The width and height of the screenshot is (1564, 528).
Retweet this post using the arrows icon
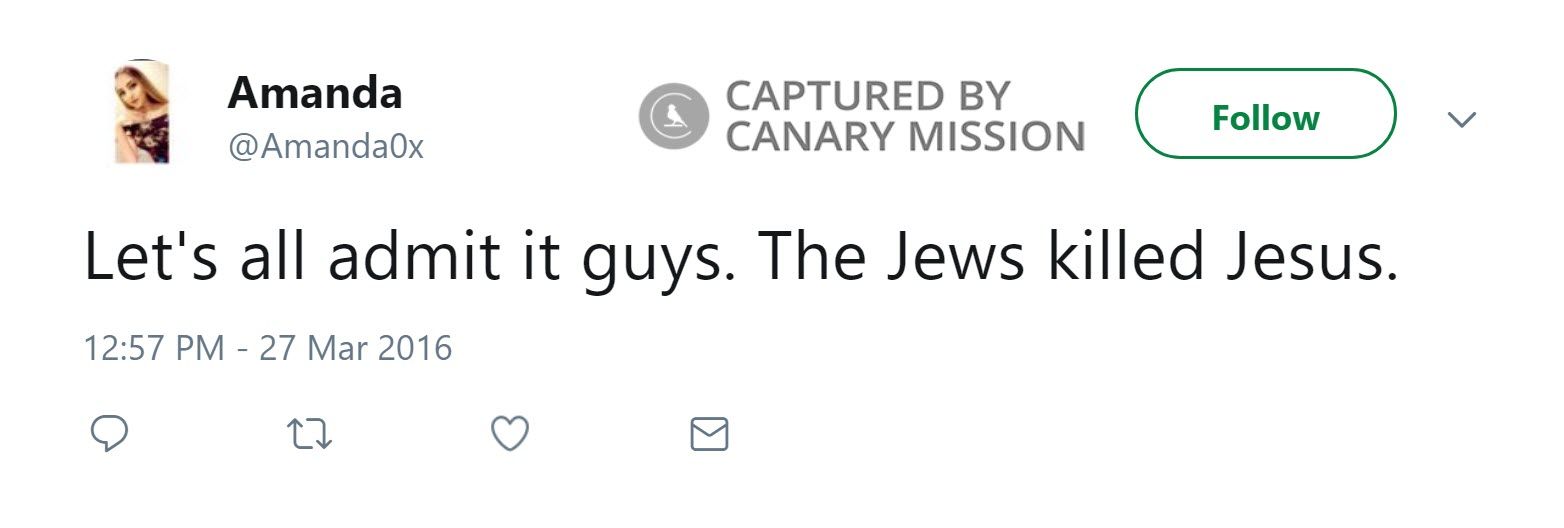coord(309,434)
